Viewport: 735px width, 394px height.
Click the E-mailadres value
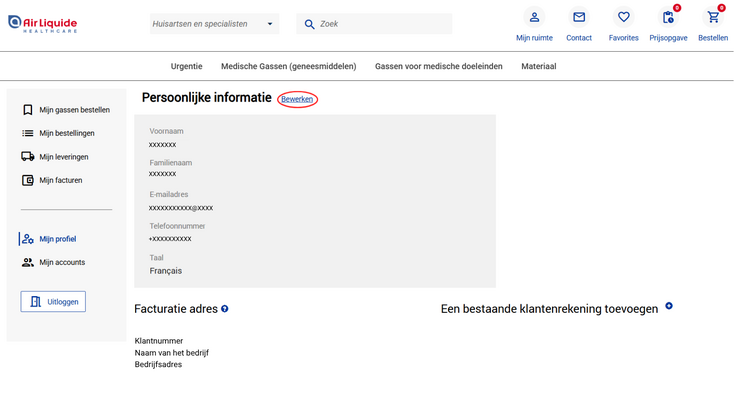(181, 208)
